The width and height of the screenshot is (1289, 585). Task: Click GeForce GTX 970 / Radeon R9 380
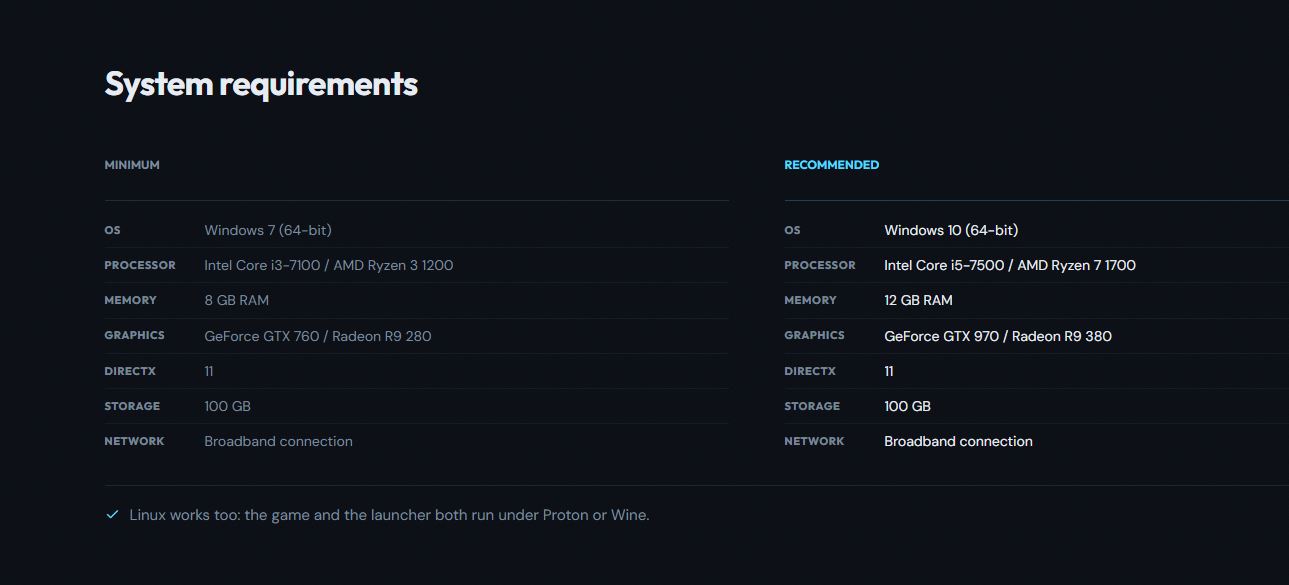[x=998, y=336]
